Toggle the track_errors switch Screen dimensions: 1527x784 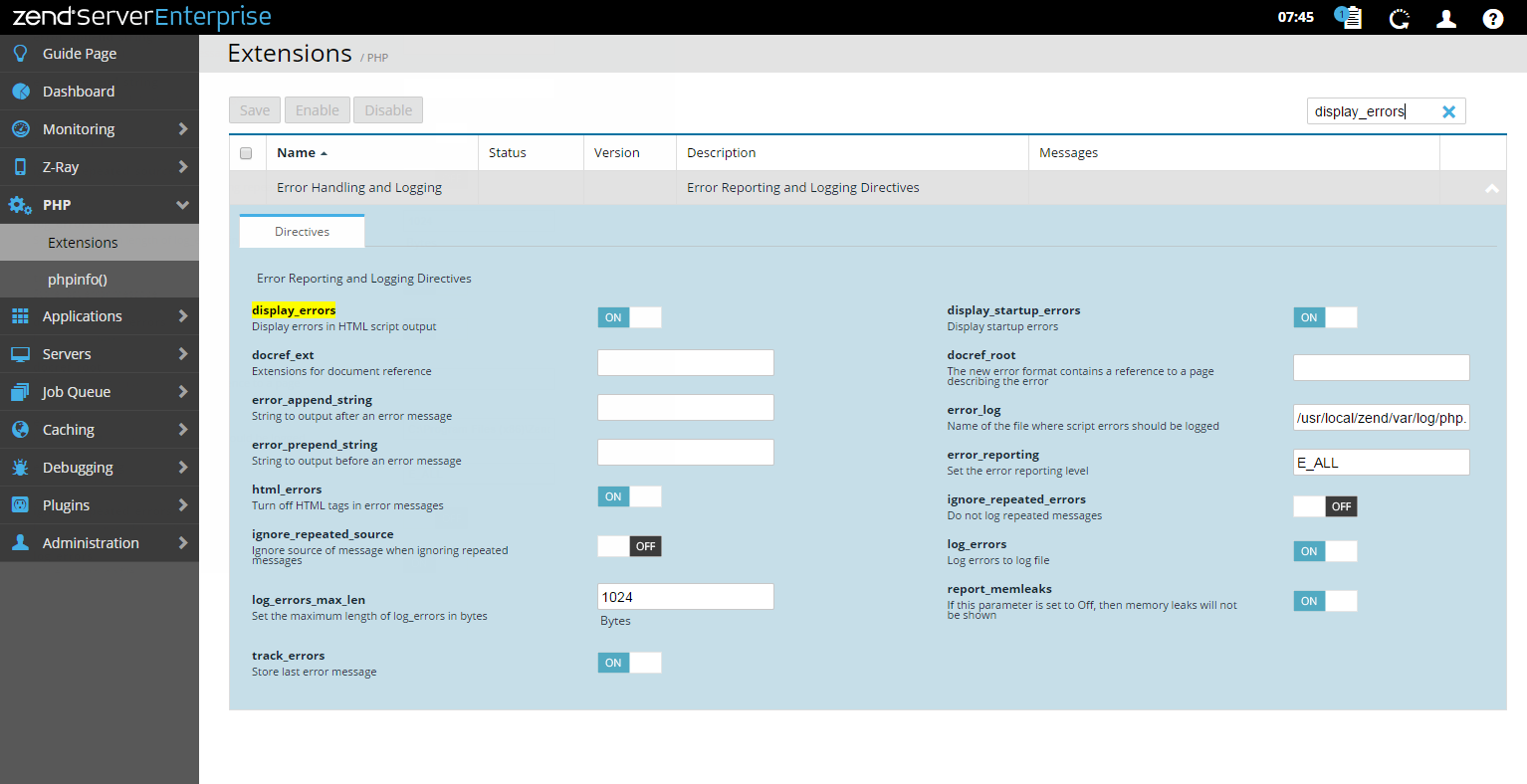pyautogui.click(x=629, y=663)
